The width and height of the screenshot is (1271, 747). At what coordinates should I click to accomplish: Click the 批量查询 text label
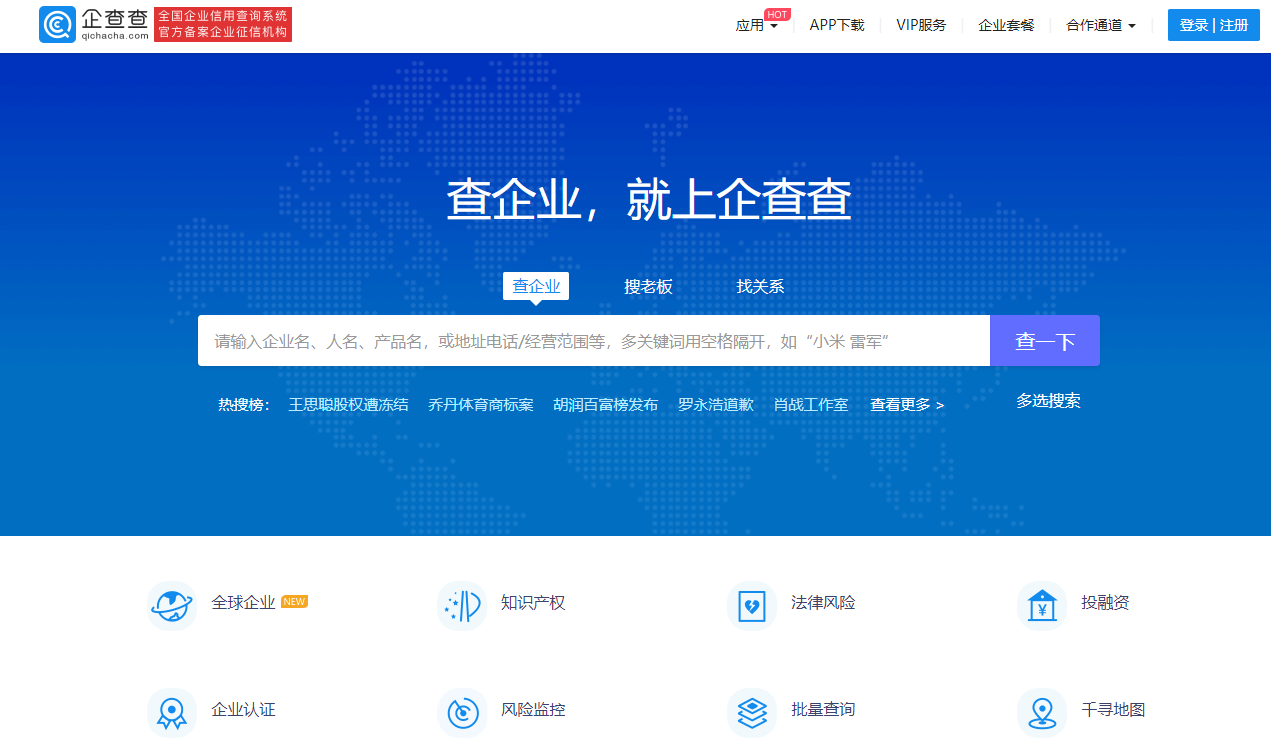tap(823, 710)
